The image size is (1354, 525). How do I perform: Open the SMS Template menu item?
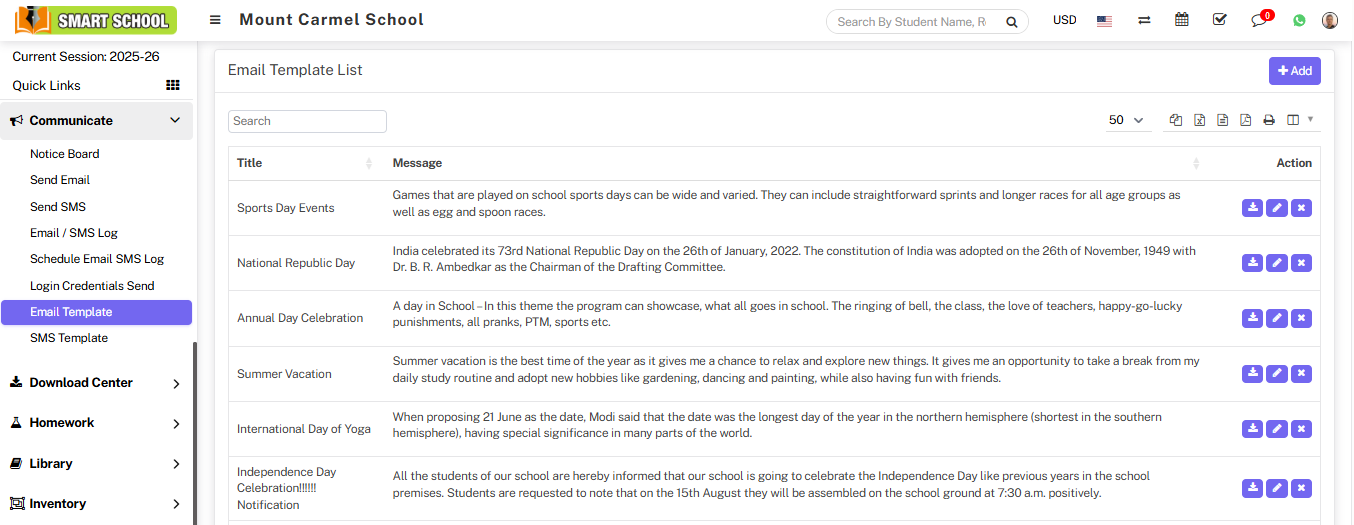coord(69,338)
